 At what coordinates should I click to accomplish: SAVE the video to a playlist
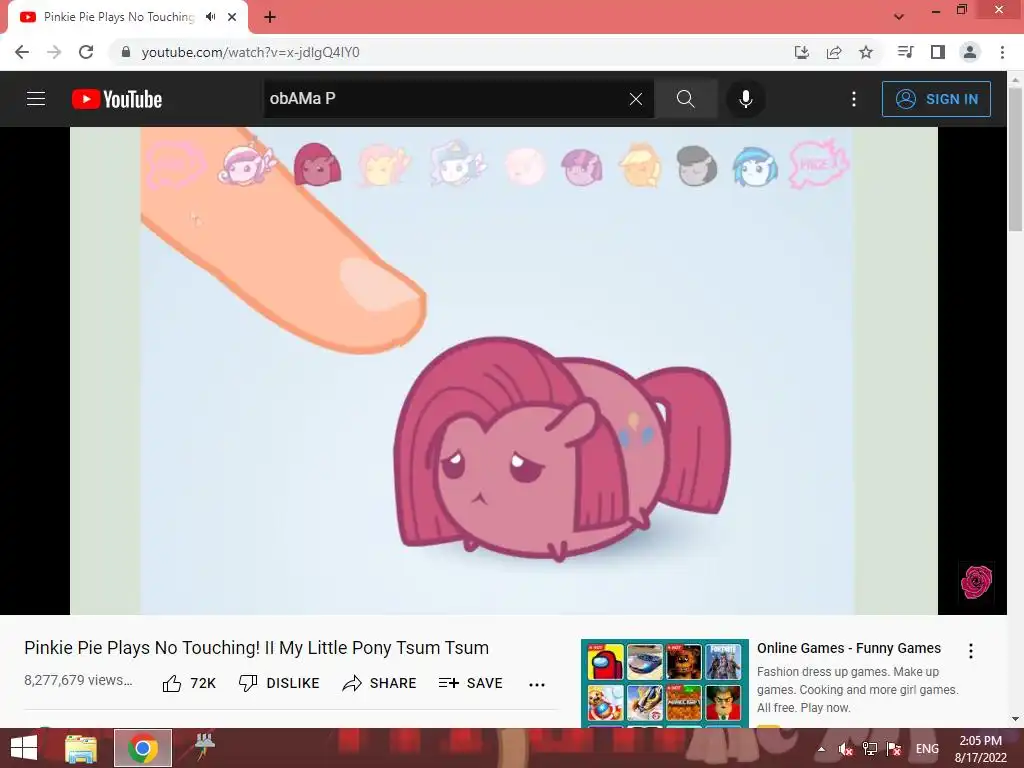(x=470, y=683)
